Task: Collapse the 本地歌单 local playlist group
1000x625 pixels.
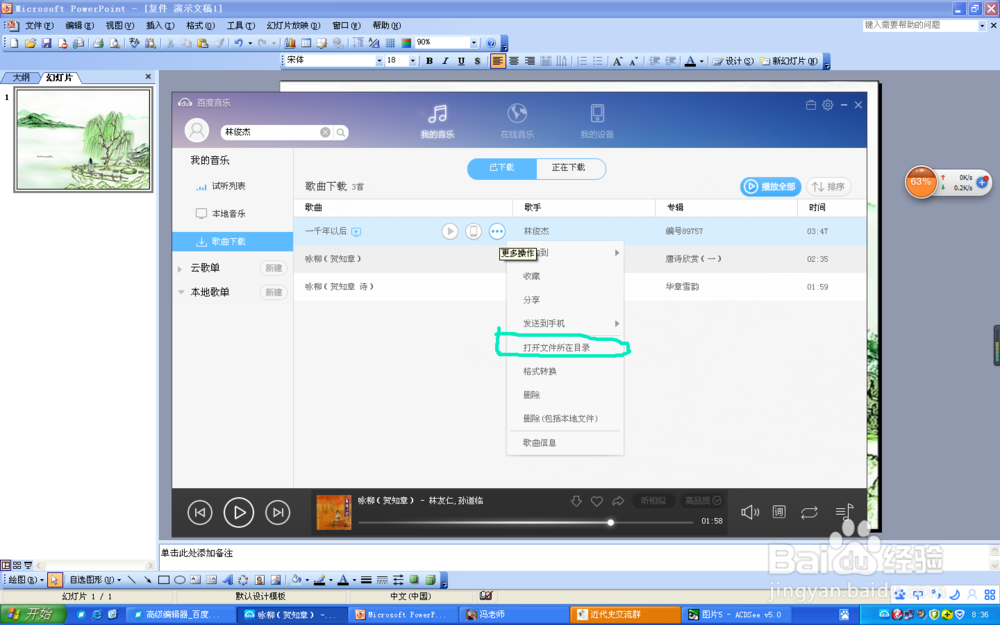Action: pyautogui.click(x=180, y=292)
